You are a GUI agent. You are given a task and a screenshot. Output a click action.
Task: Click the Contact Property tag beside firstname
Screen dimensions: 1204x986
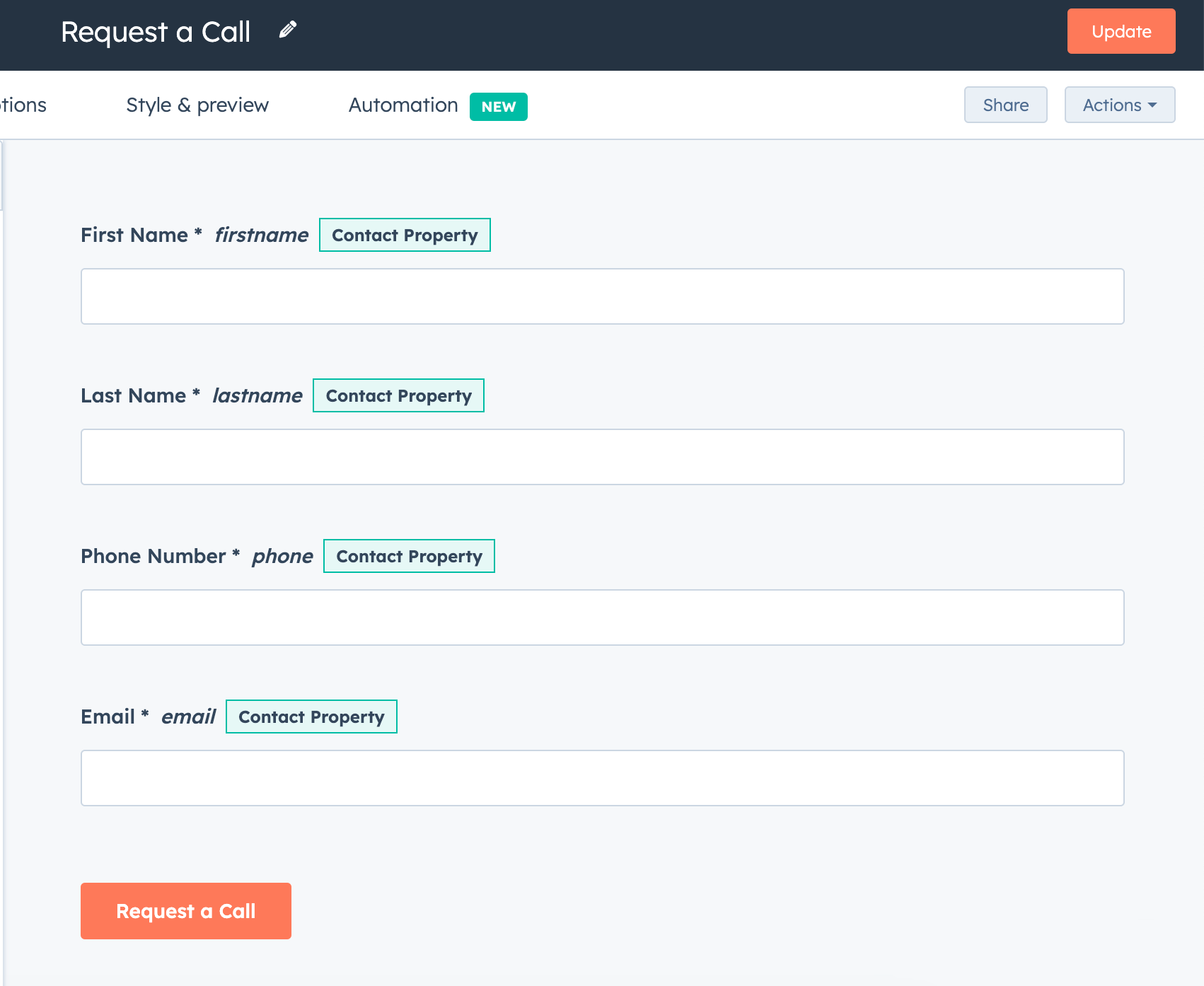pos(405,235)
